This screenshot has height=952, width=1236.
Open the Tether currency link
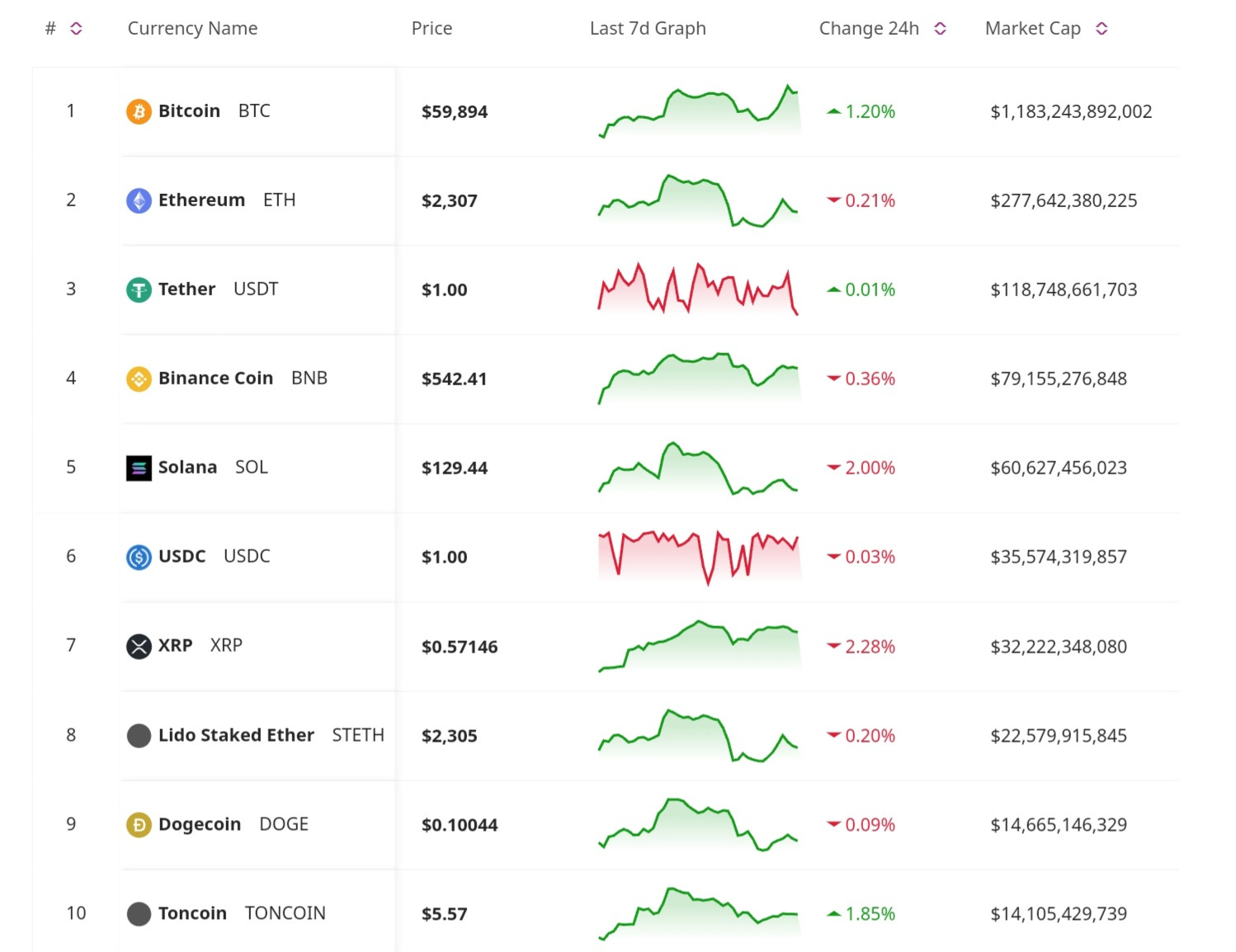pos(186,289)
